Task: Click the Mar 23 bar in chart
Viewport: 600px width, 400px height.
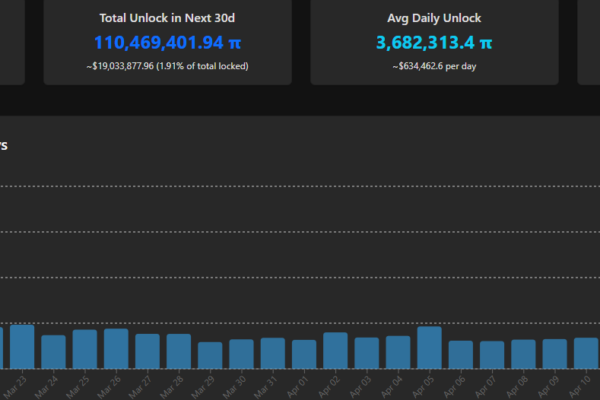Action: (22, 347)
